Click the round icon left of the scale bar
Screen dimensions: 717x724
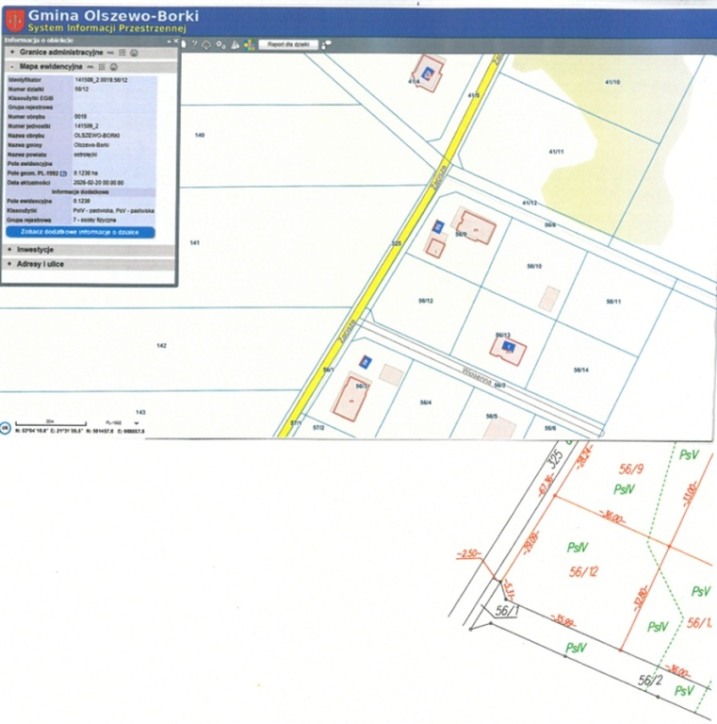[x=5, y=427]
